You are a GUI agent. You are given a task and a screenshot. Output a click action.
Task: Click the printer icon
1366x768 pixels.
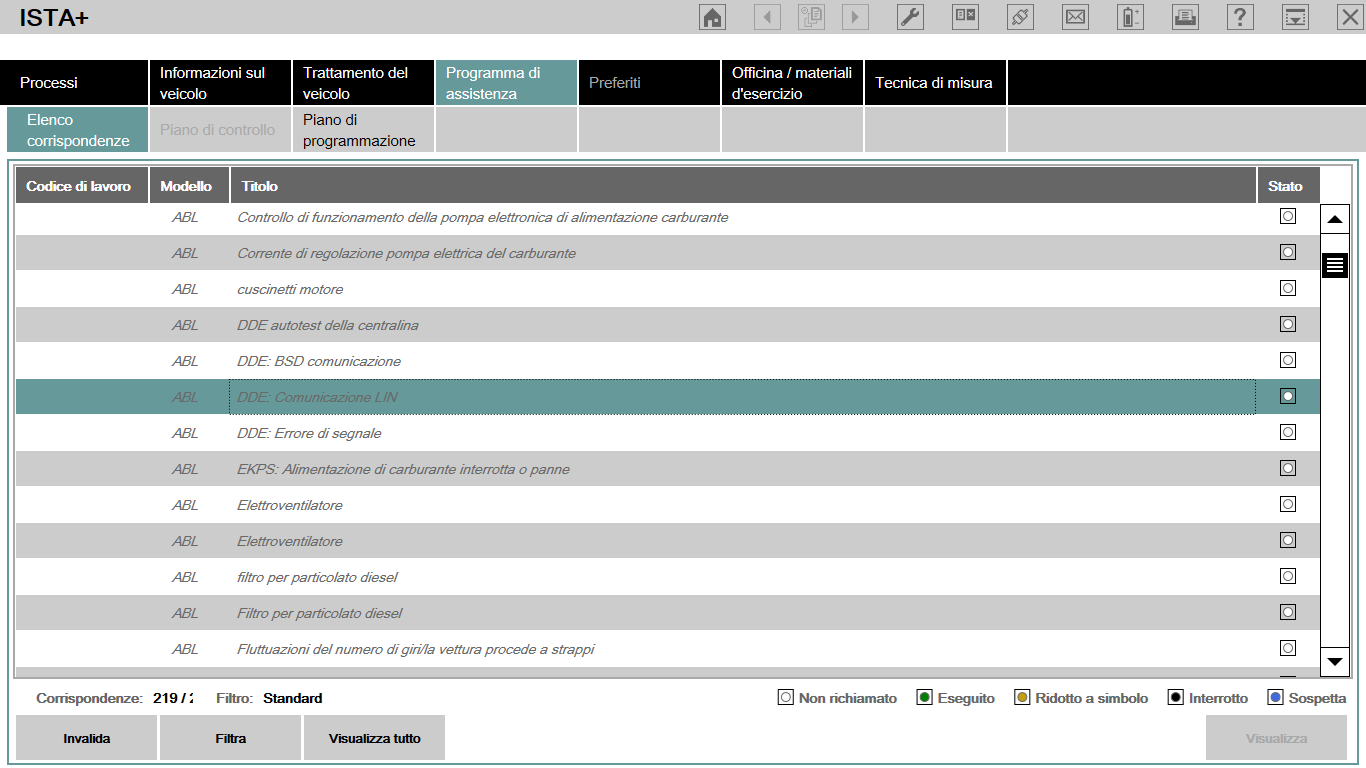[x=1185, y=17]
